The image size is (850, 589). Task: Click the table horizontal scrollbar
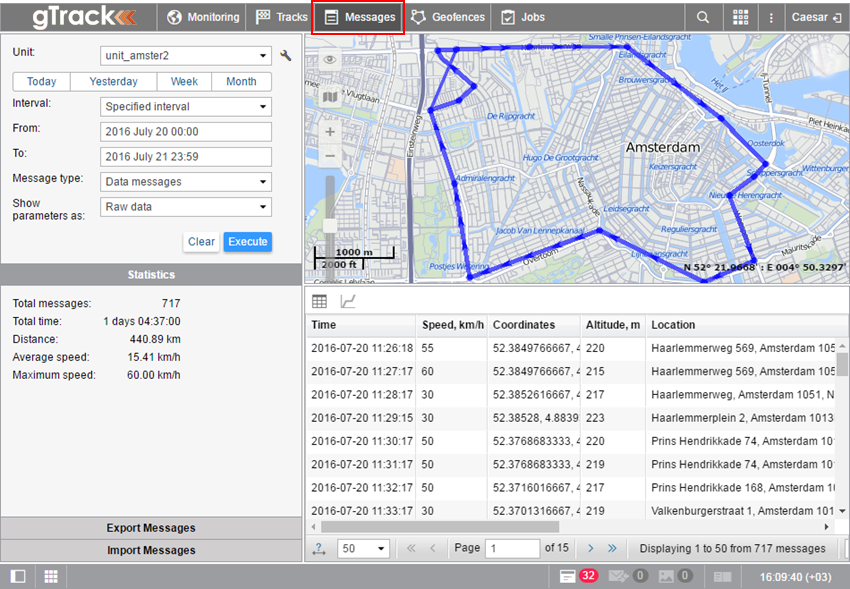440,527
